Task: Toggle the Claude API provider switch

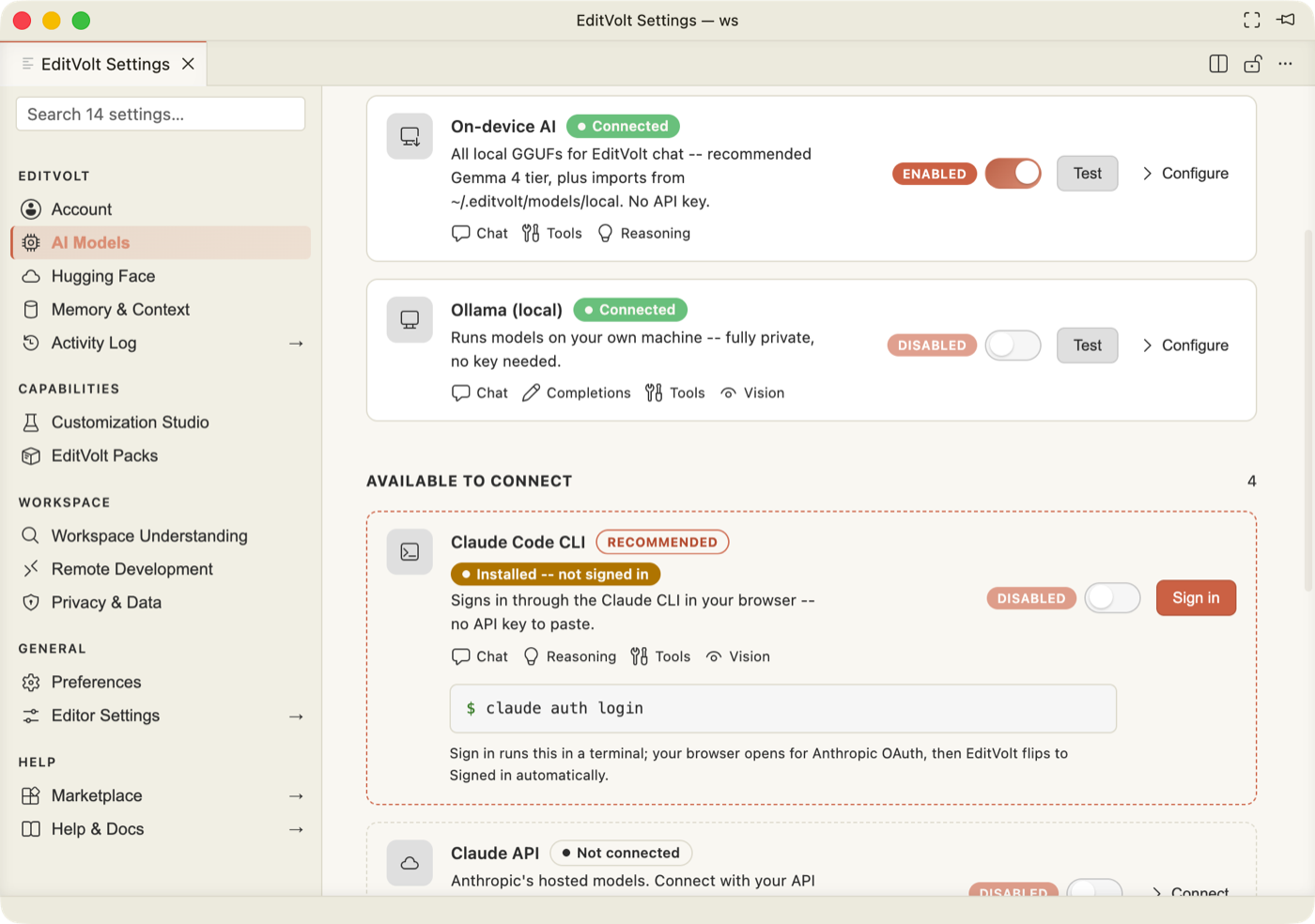Action: 1095,887
